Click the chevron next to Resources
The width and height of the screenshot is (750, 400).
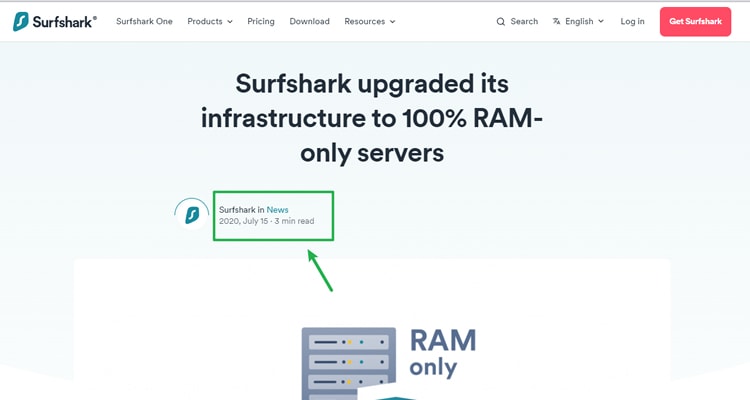point(393,22)
